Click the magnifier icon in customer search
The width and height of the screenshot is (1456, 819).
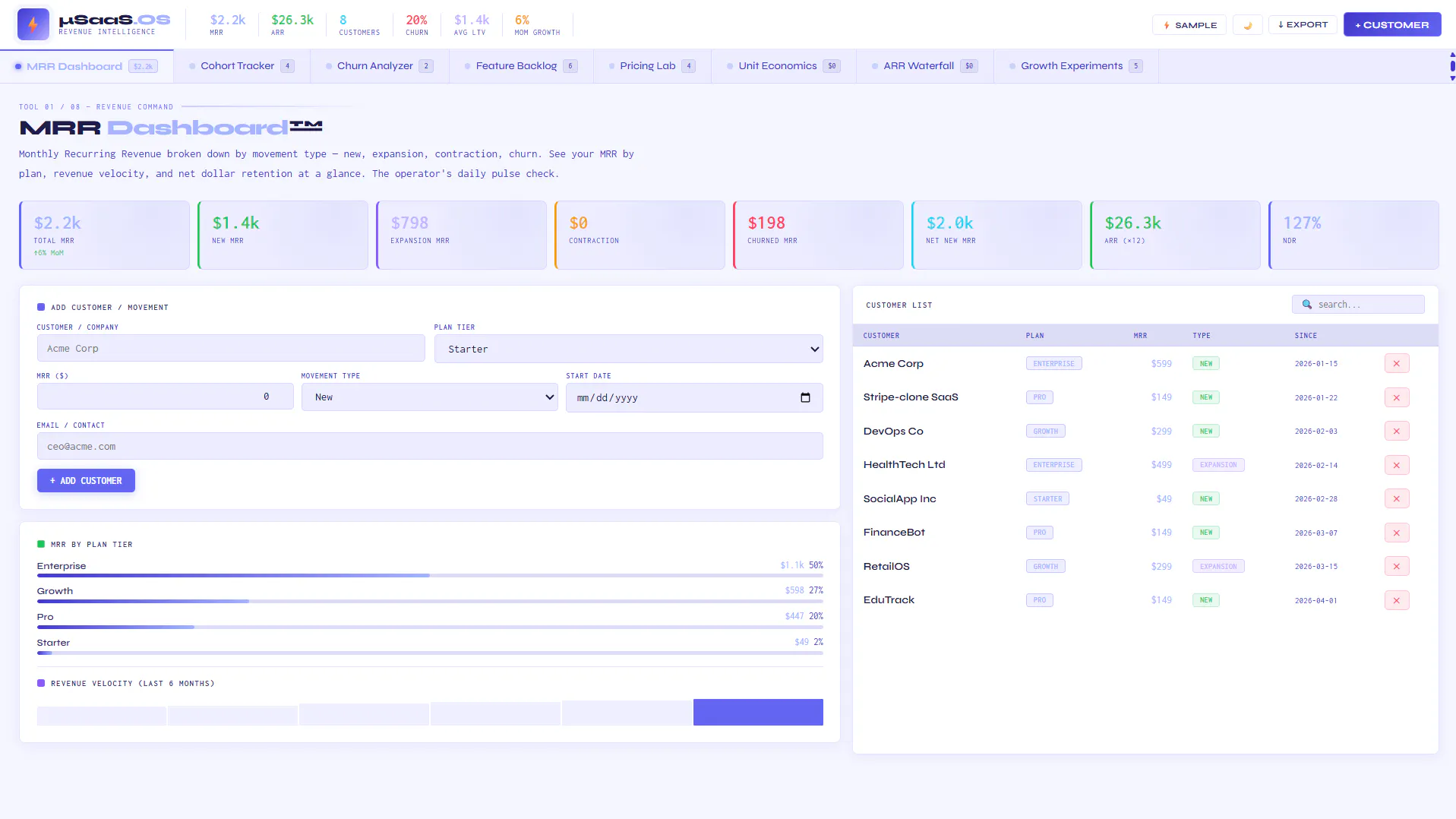point(1306,305)
